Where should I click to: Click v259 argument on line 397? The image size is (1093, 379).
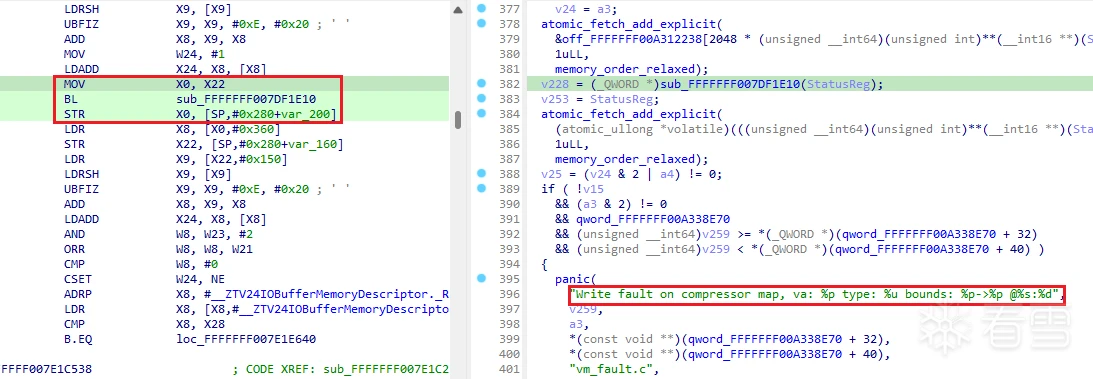tap(583, 309)
